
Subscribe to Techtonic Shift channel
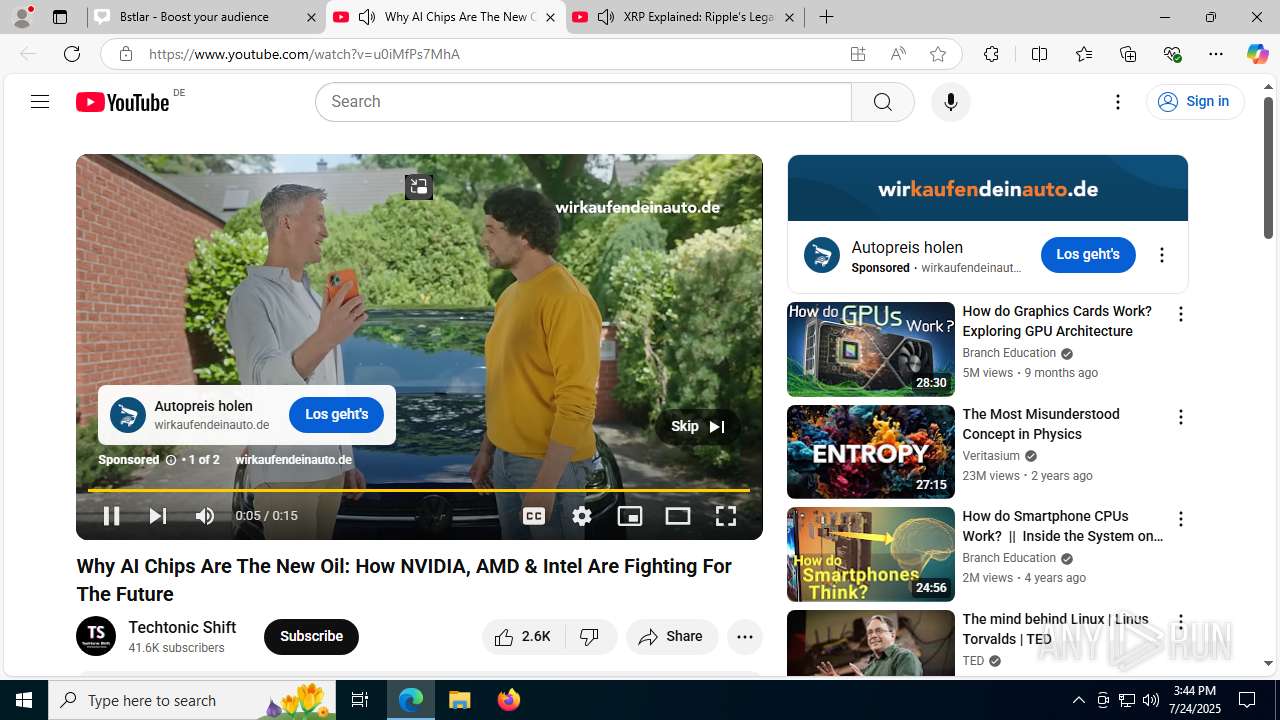point(311,637)
